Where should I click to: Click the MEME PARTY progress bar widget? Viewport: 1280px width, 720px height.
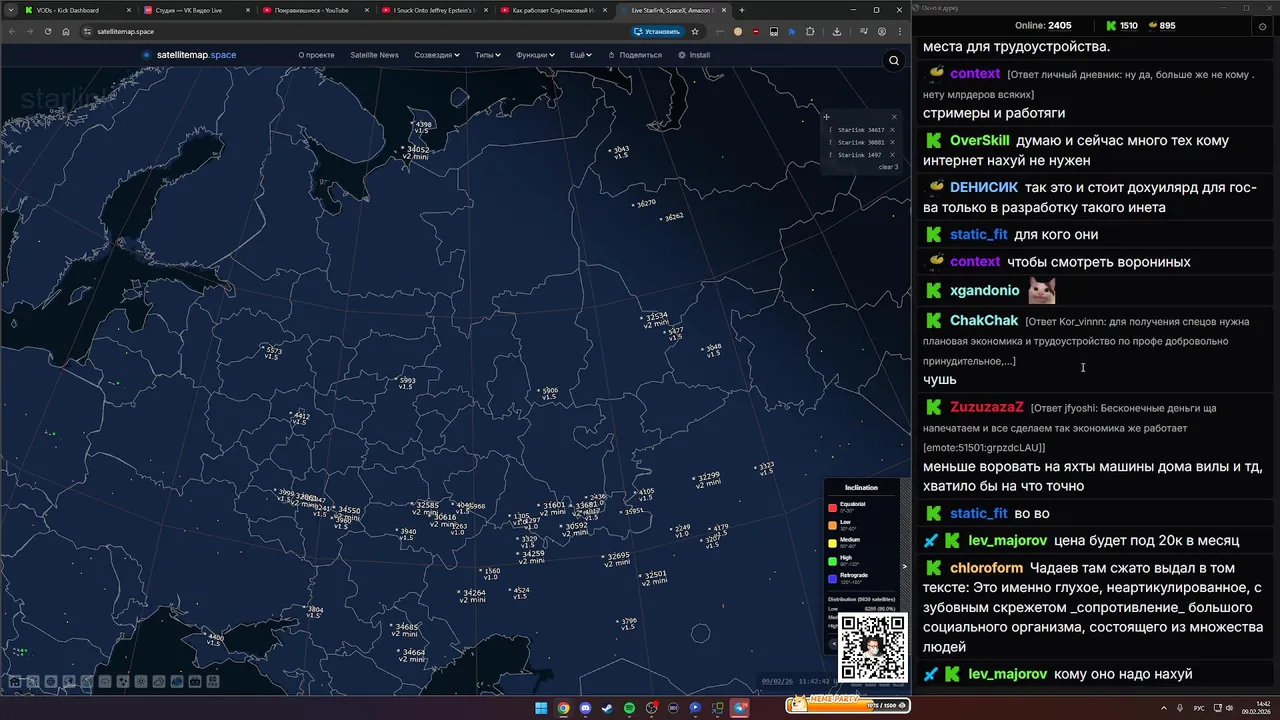click(x=848, y=706)
